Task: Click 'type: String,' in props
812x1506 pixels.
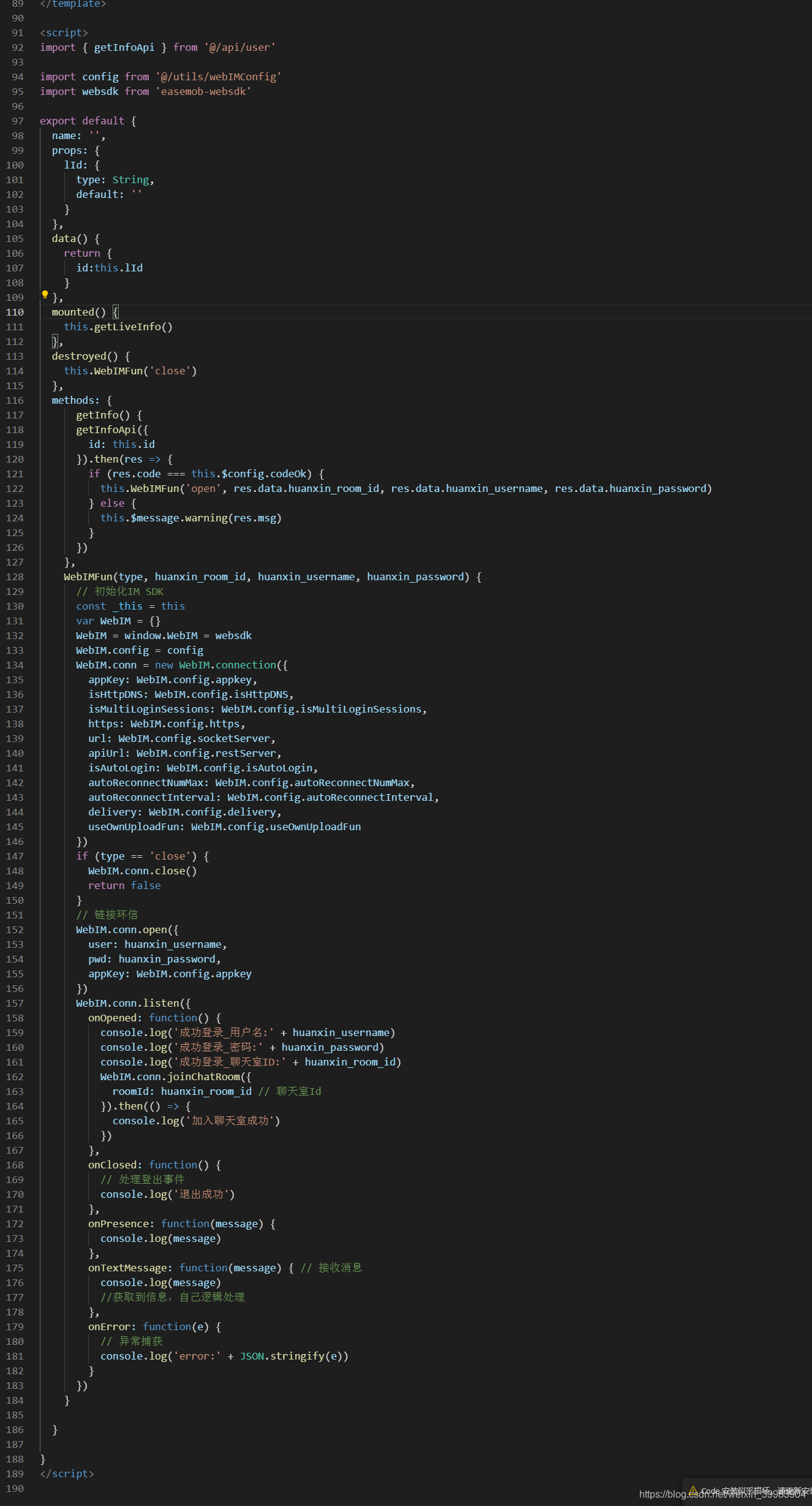Action: pos(115,180)
